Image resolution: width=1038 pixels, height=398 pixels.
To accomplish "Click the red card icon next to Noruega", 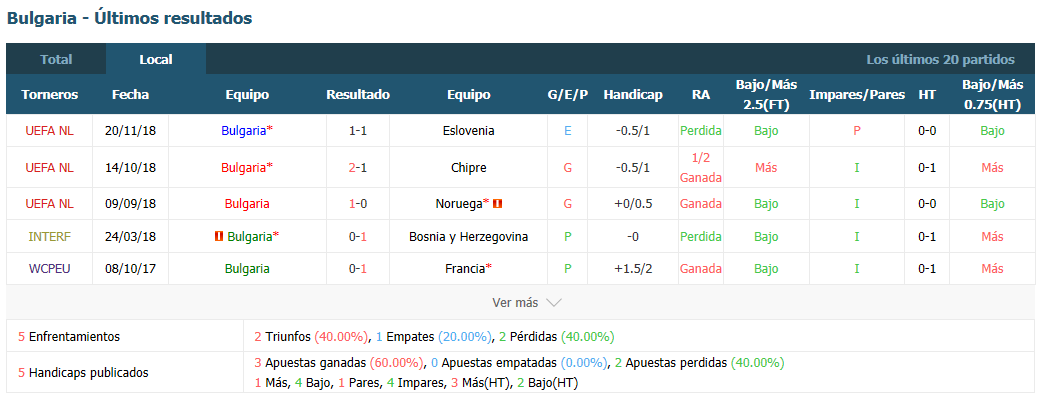I will [x=498, y=204].
